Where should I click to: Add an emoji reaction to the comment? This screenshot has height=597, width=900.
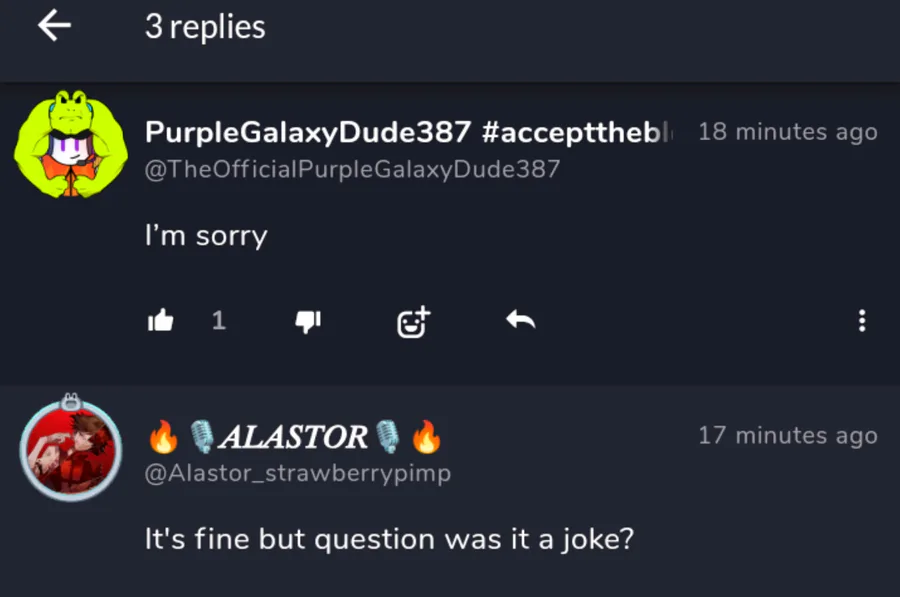(413, 321)
